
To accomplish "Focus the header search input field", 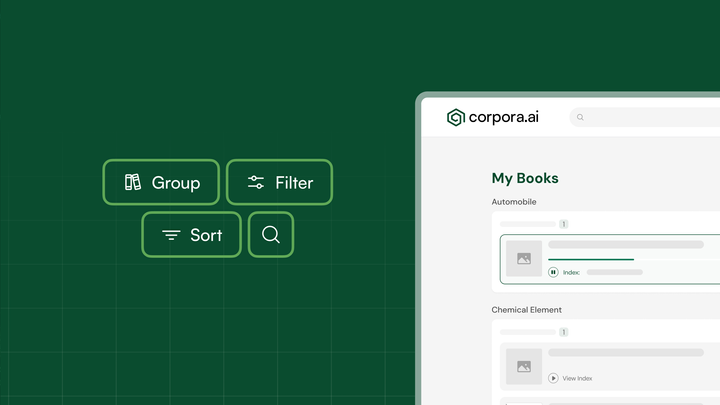I will pyautogui.click(x=650, y=118).
